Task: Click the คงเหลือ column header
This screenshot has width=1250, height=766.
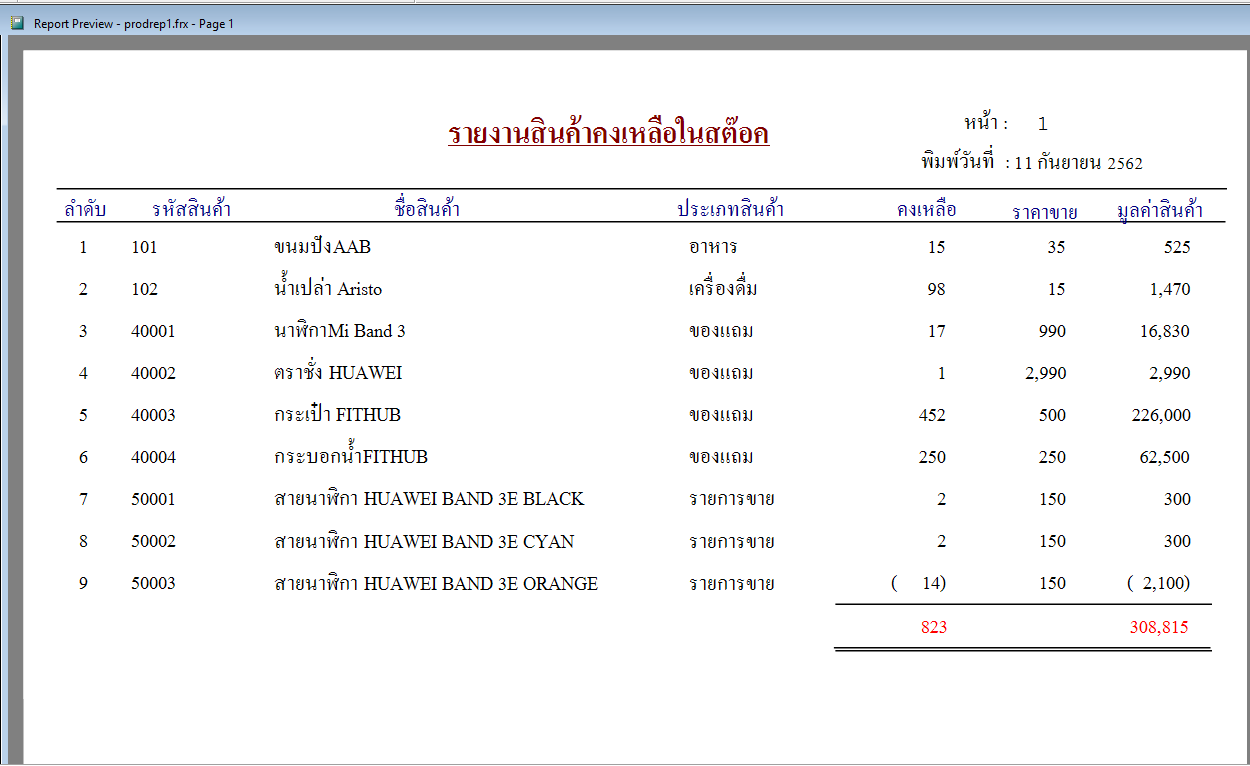Action: (x=927, y=209)
